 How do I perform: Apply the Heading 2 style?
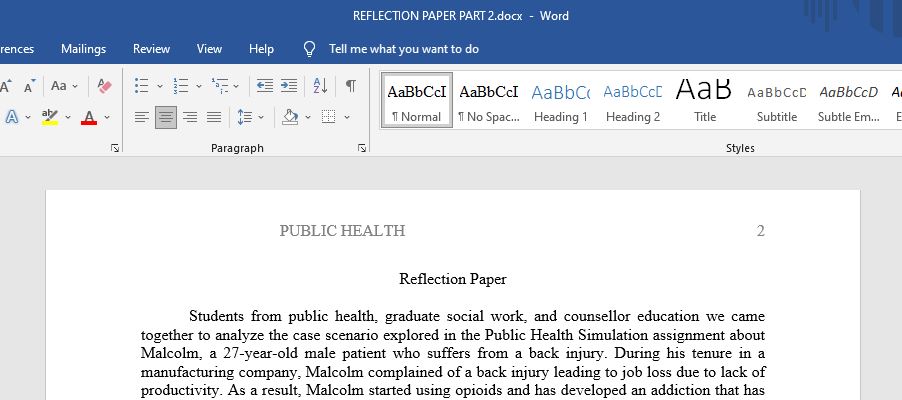point(633,100)
